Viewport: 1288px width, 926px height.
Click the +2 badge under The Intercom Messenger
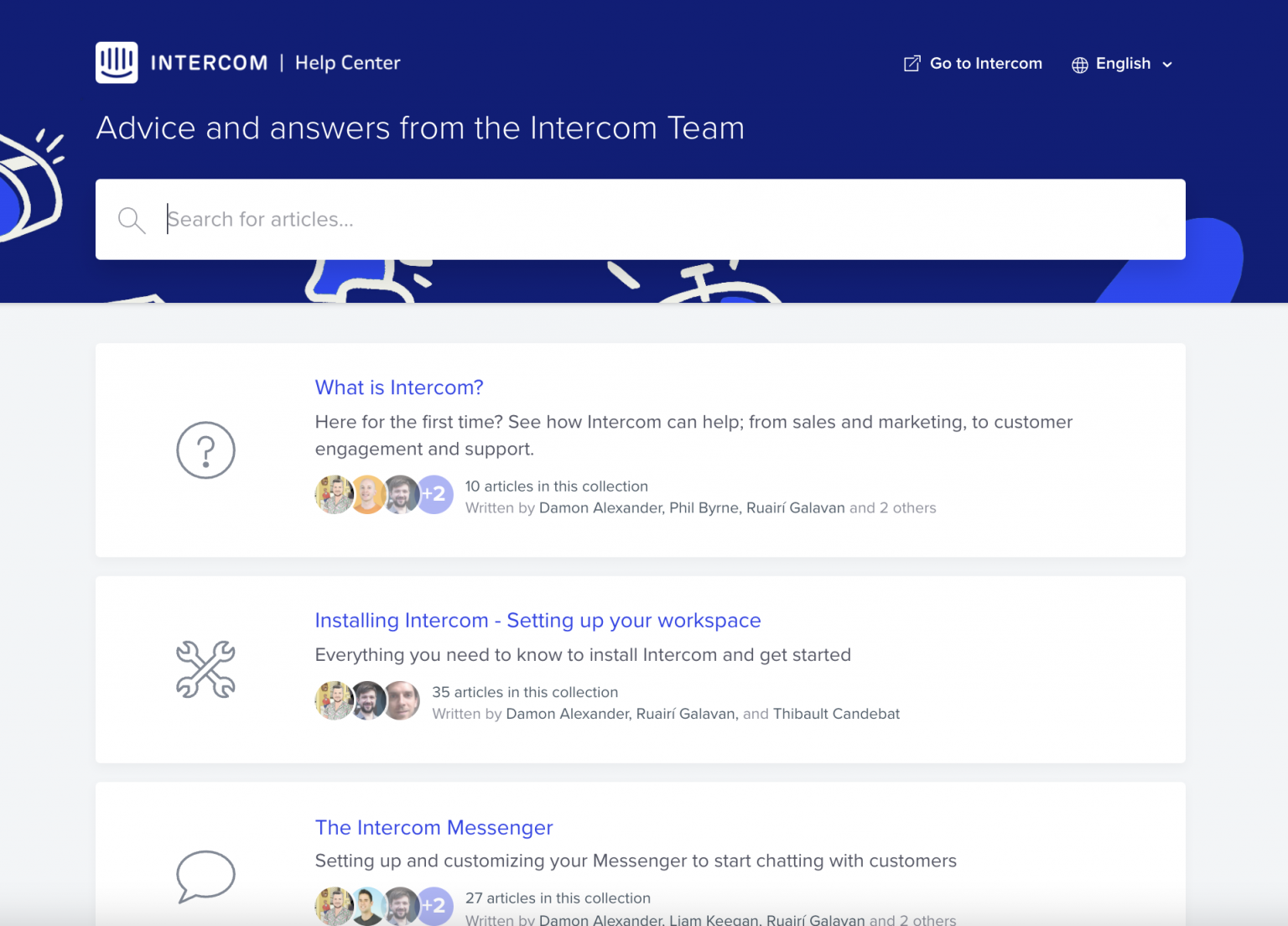click(x=435, y=906)
